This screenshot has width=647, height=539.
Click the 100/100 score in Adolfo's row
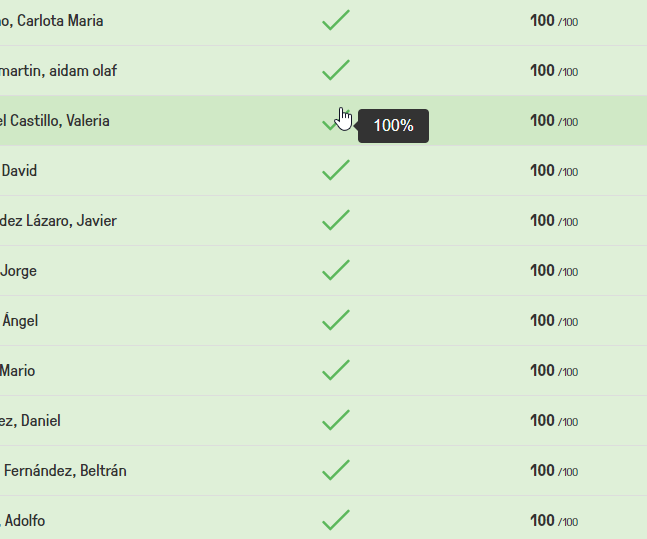(554, 521)
